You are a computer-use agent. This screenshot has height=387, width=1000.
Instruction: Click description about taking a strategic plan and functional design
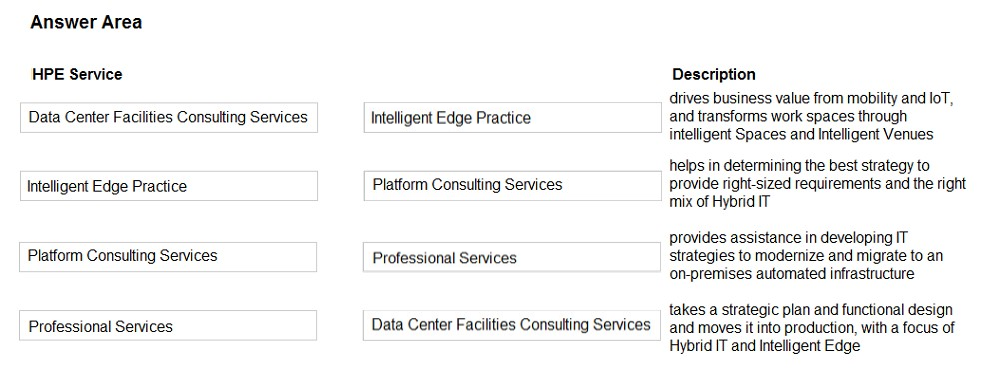point(812,328)
